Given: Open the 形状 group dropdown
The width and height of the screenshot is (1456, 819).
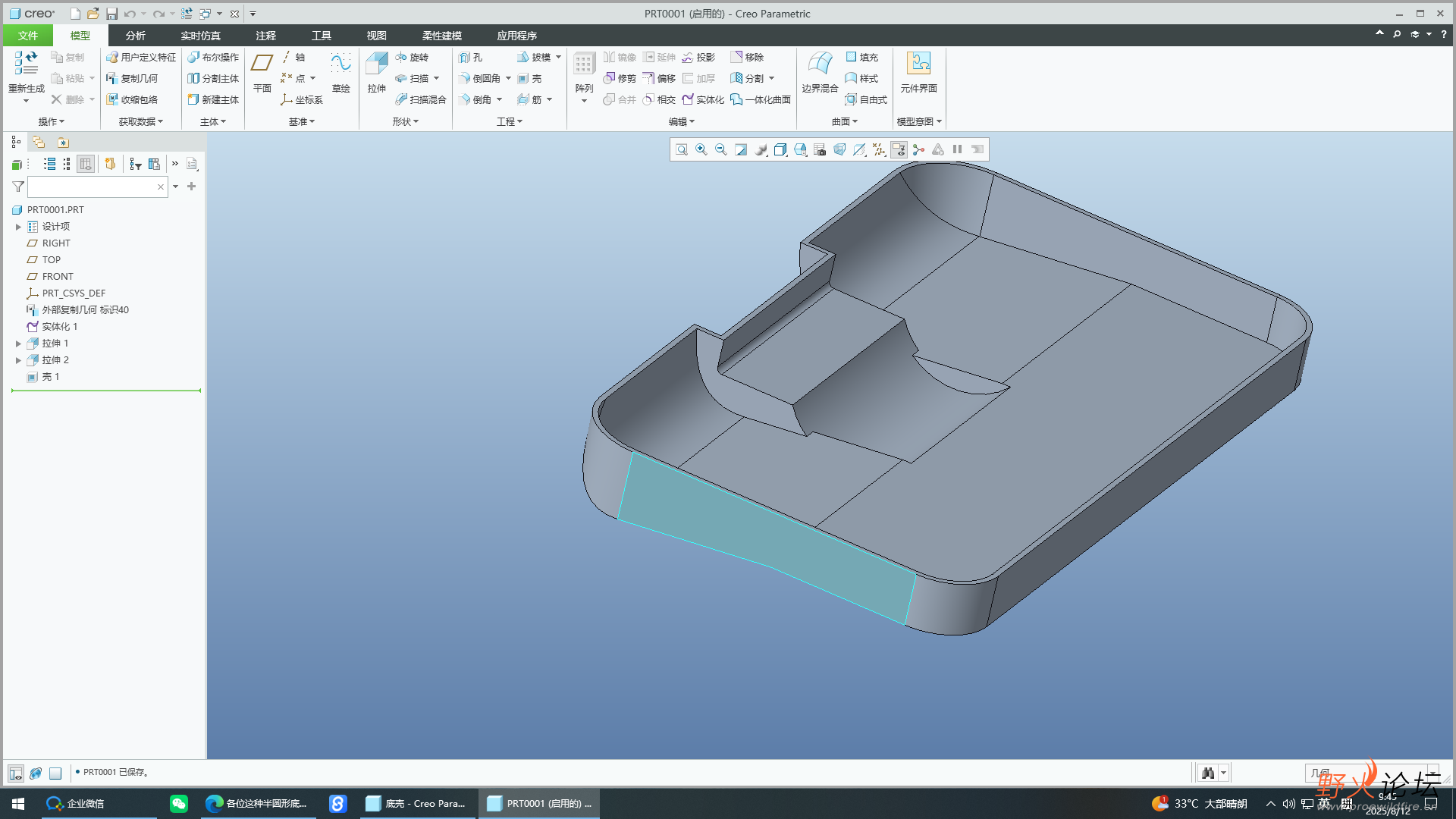Looking at the screenshot, I should (406, 121).
